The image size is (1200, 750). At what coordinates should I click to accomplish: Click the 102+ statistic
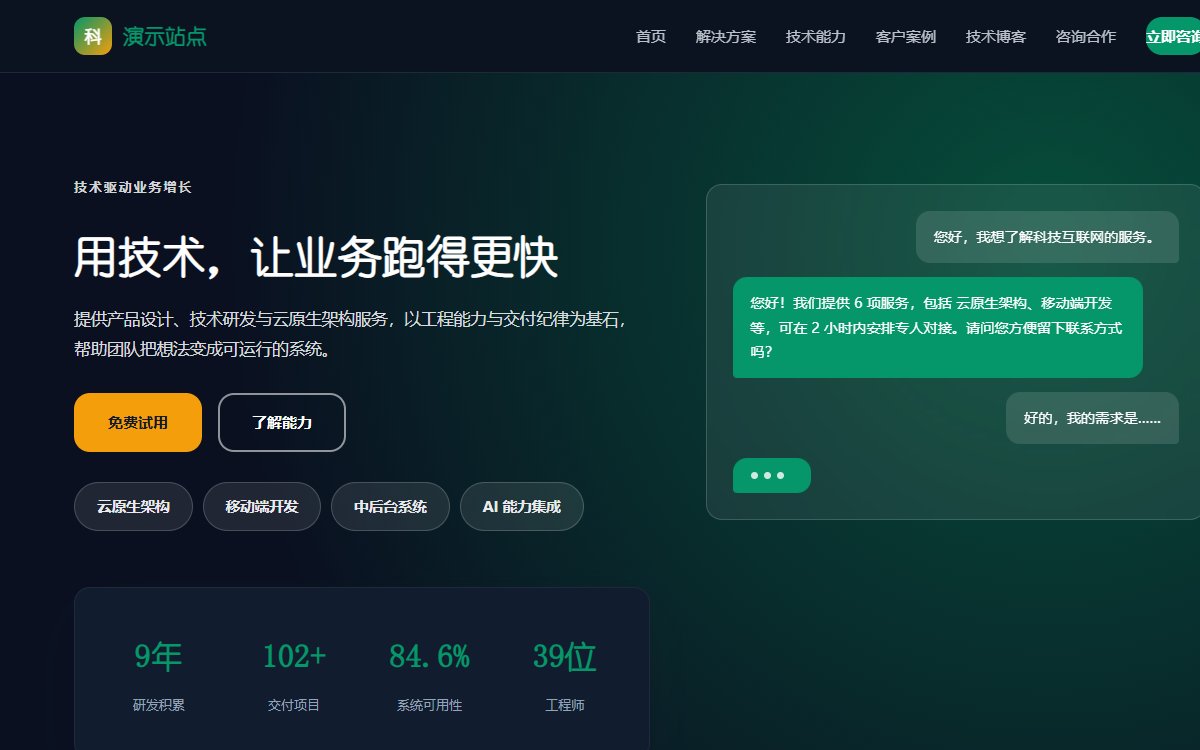click(x=294, y=657)
